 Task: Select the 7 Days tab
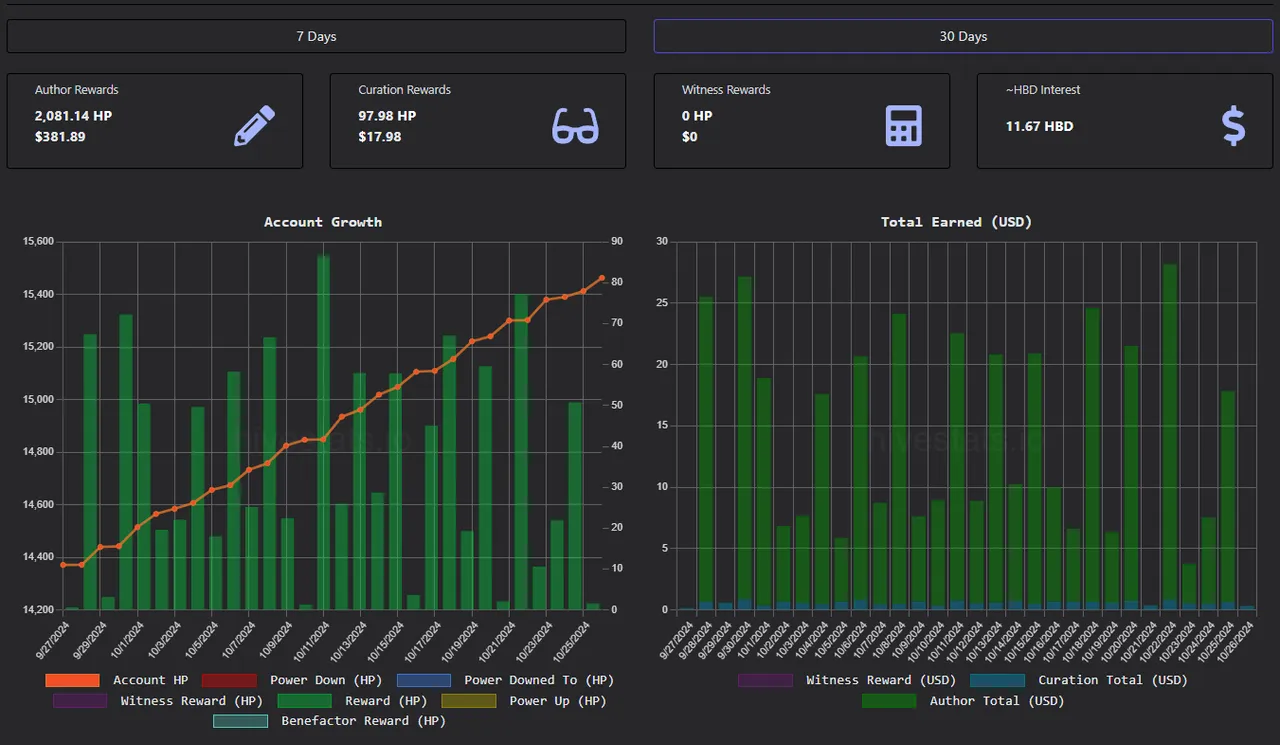(316, 36)
